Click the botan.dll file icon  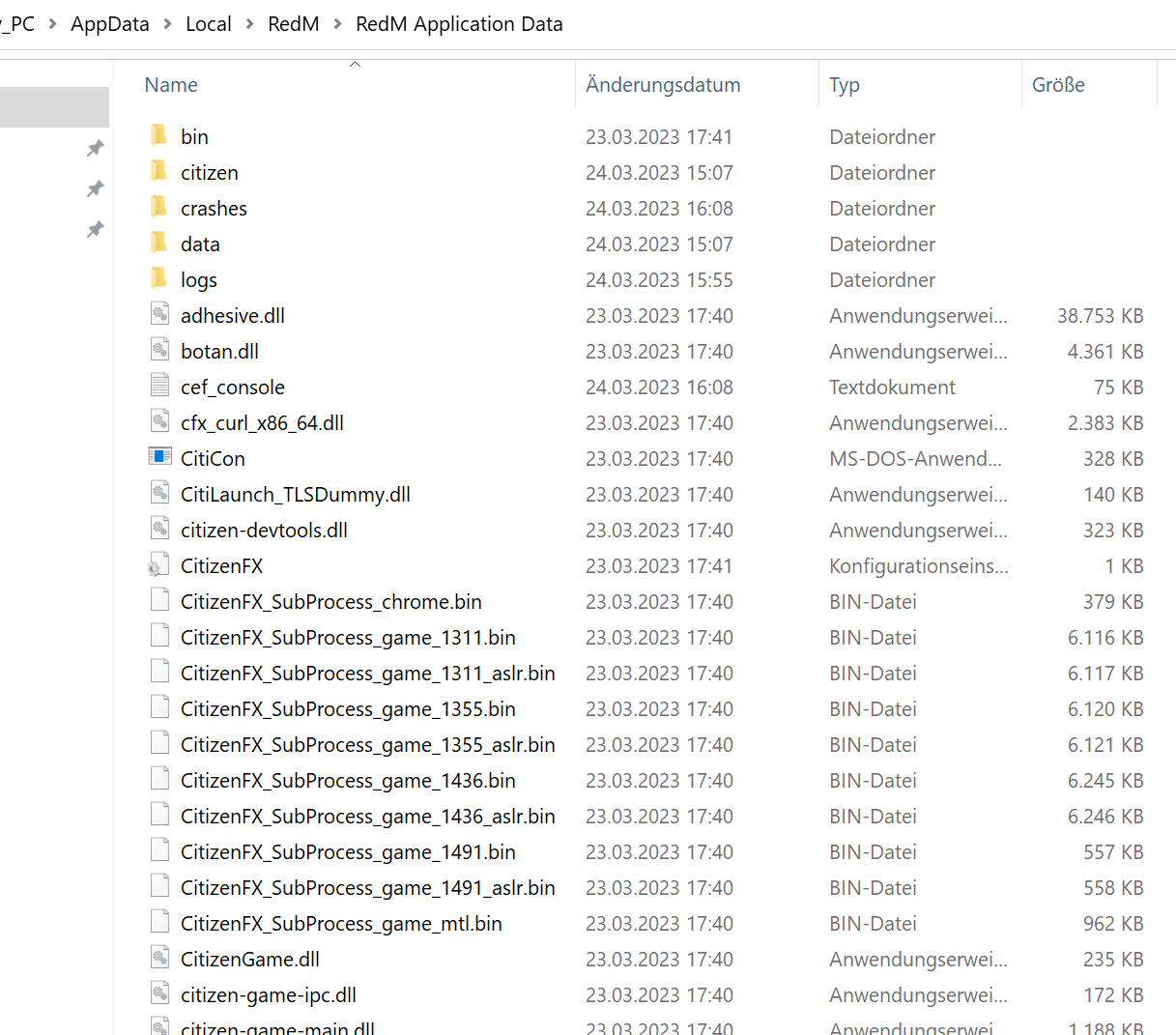coord(159,350)
